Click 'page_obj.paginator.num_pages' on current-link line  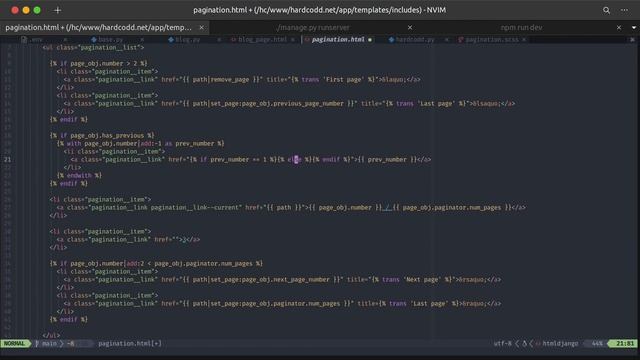click(452, 208)
